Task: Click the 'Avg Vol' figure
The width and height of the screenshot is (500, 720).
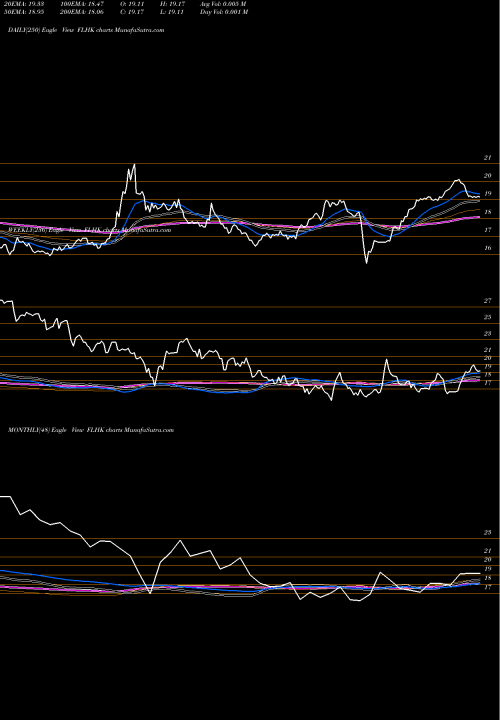Action: coord(224,4)
